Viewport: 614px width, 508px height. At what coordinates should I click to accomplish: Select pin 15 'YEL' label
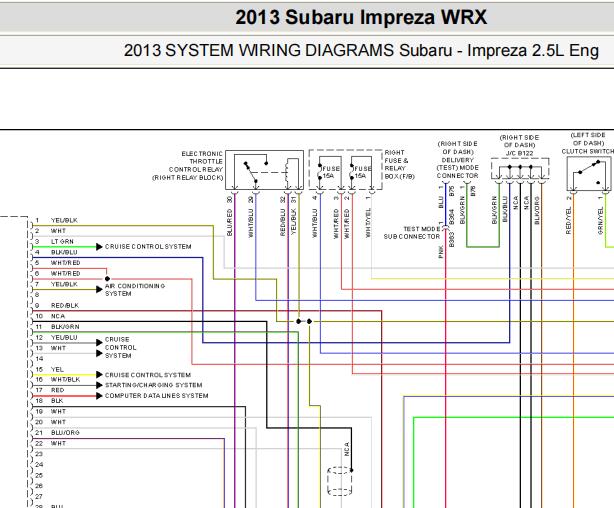(x=57, y=369)
